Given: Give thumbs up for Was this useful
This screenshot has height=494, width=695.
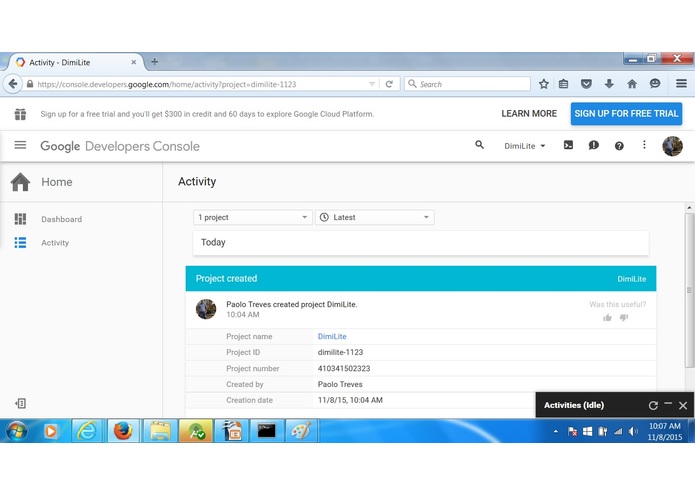Looking at the screenshot, I should pos(607,318).
